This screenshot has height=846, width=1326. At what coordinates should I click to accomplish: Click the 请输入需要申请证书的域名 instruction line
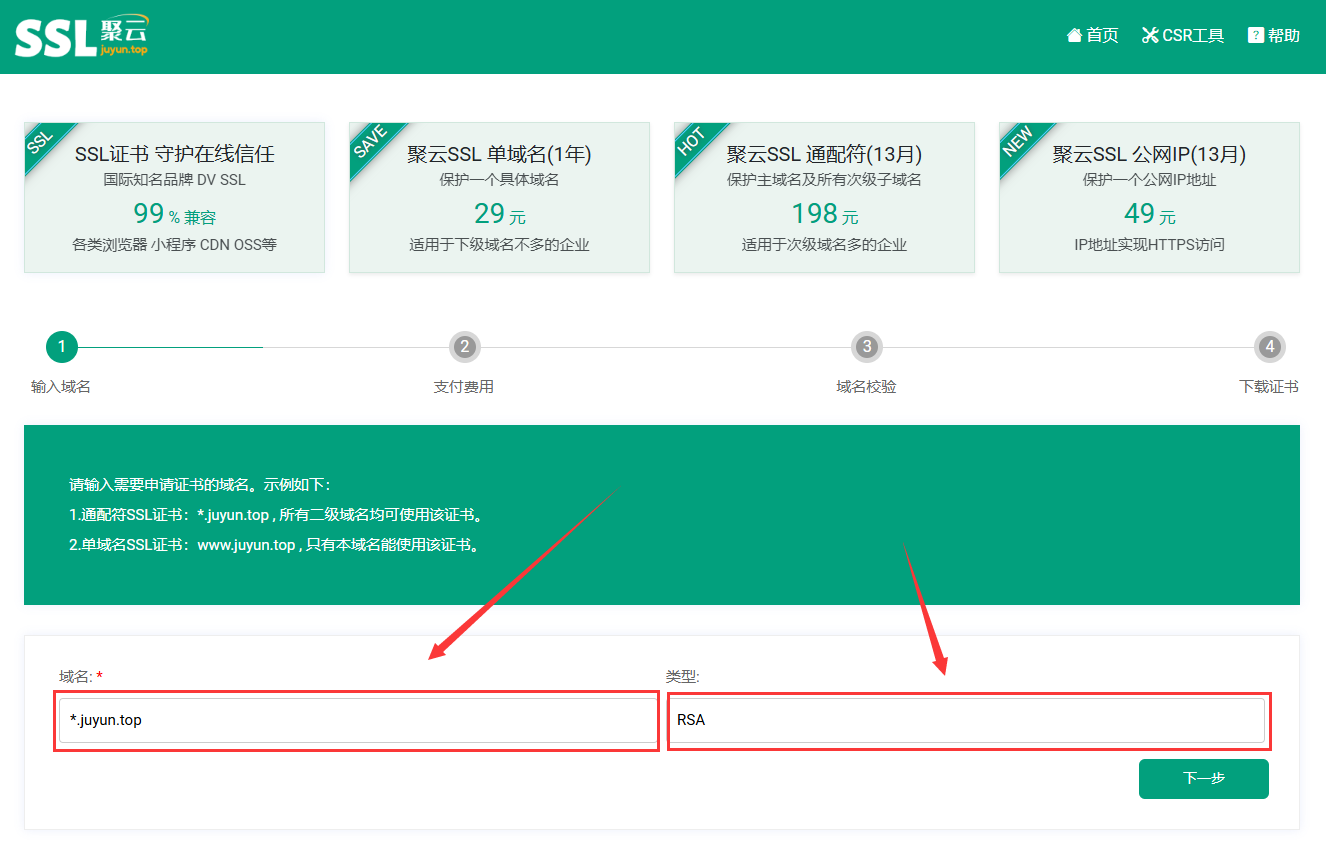(199, 485)
